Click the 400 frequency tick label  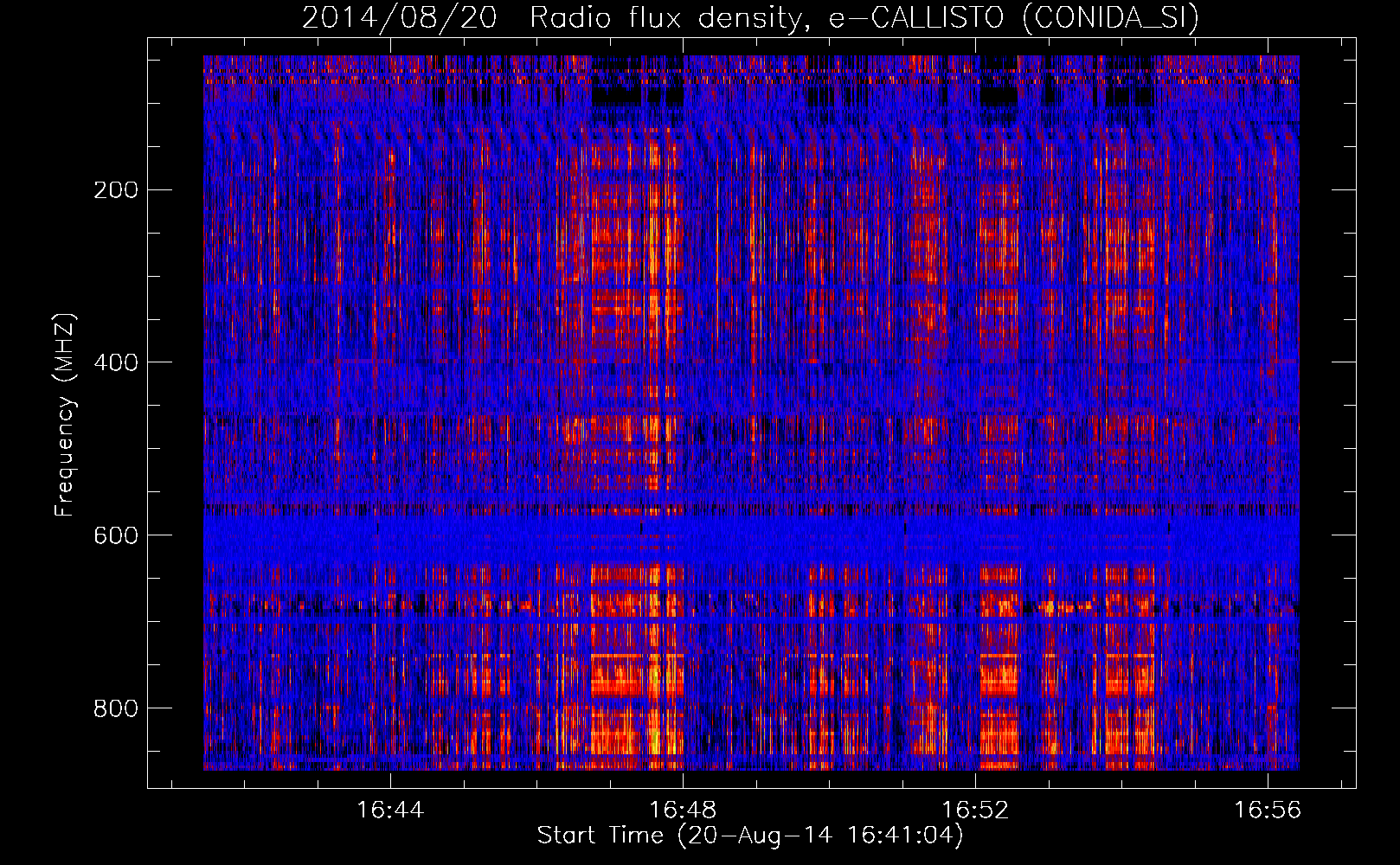115,363
